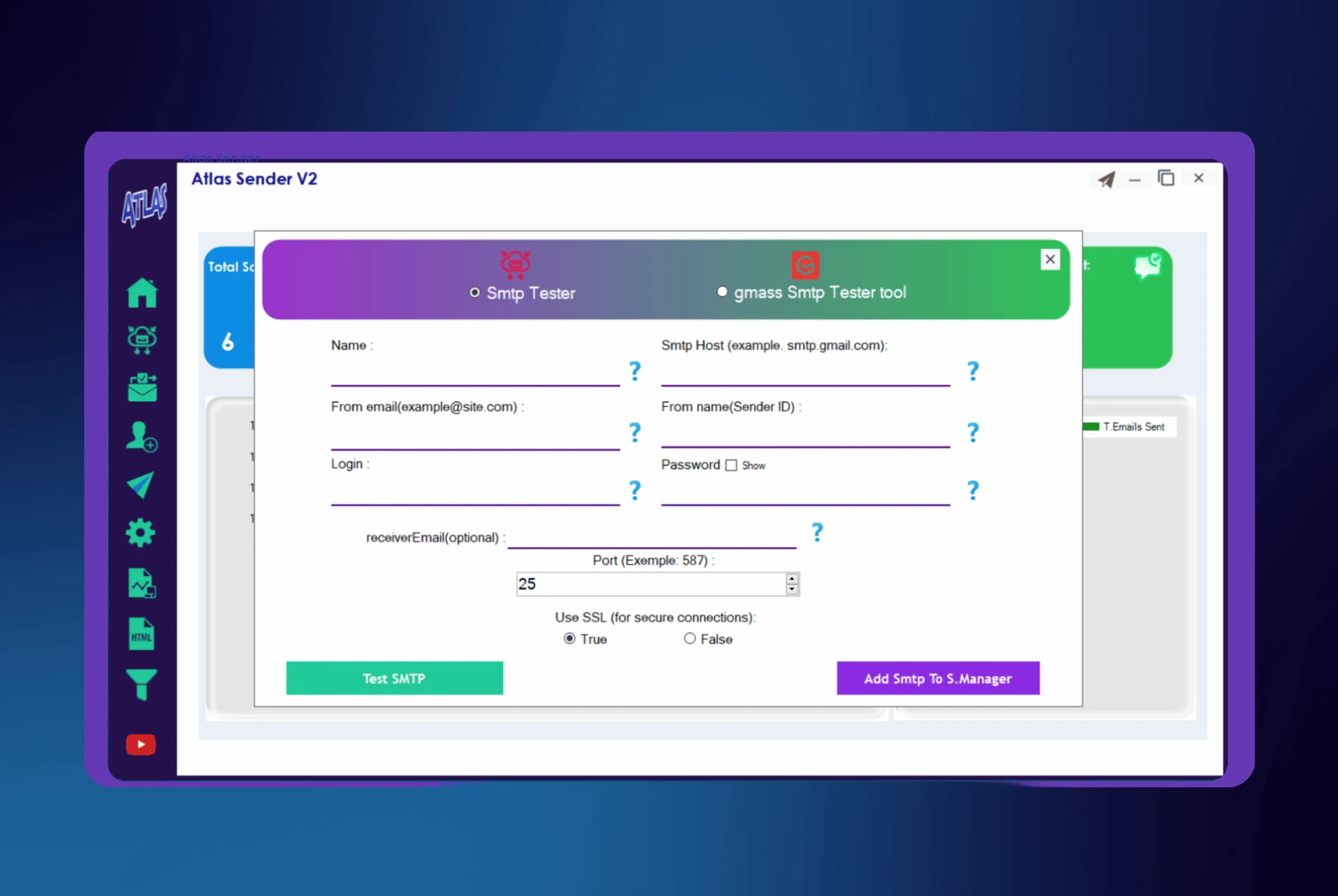Open settings gear in sidebar
Image resolution: width=1338 pixels, height=896 pixels.
141,533
